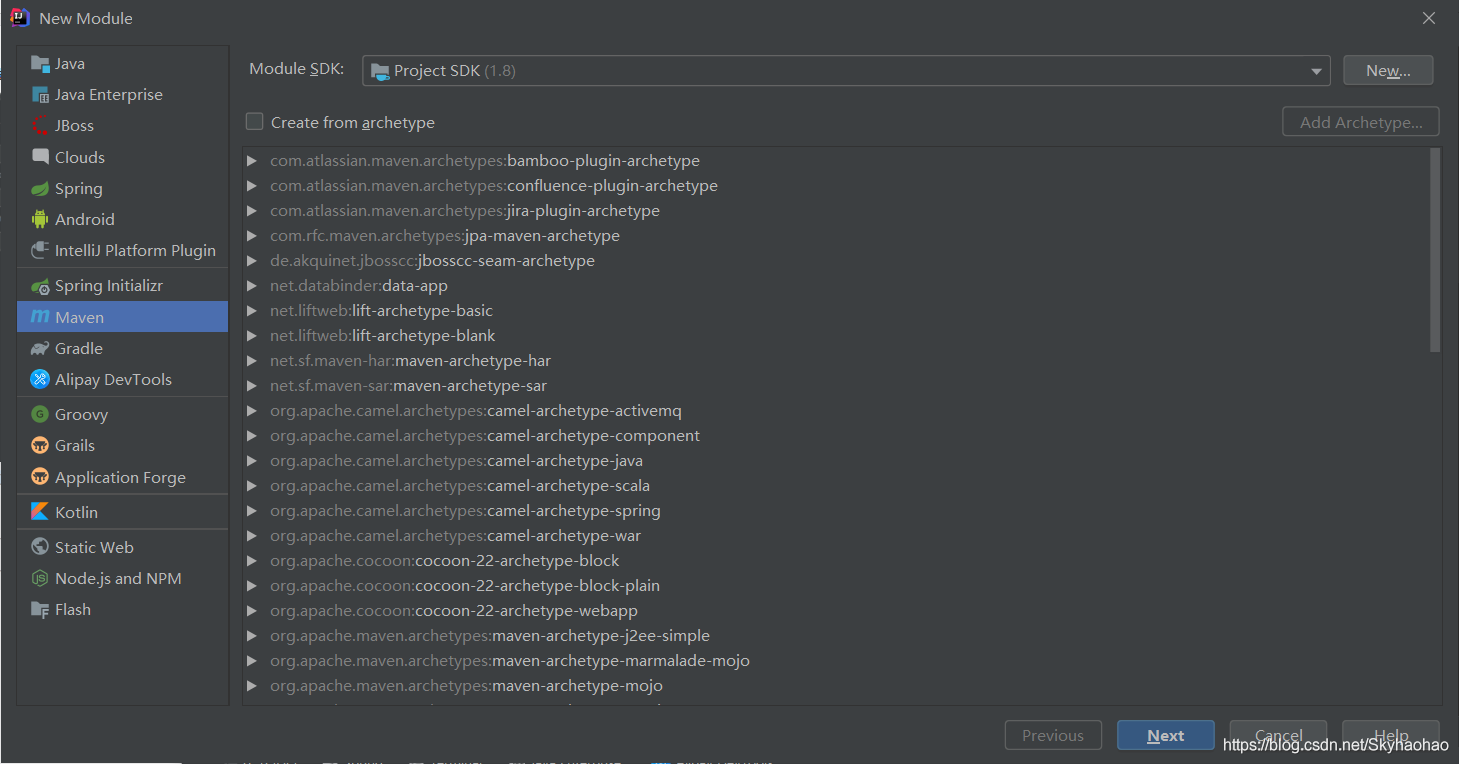
Task: Click the Kotlin icon
Action: (x=40, y=512)
